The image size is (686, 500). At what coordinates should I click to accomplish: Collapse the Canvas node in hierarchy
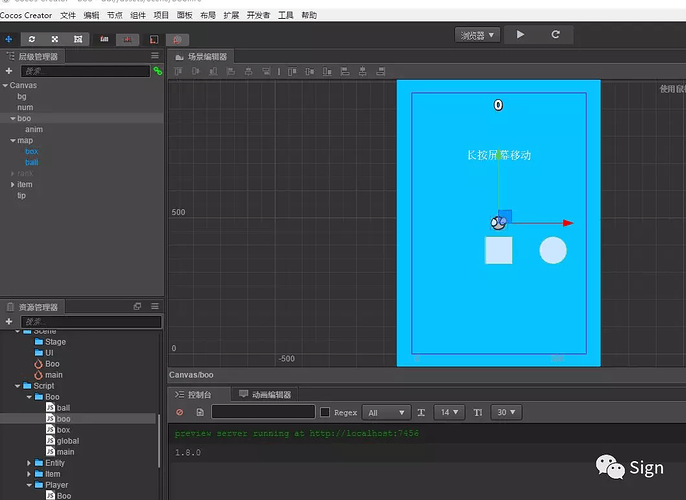click(5, 85)
